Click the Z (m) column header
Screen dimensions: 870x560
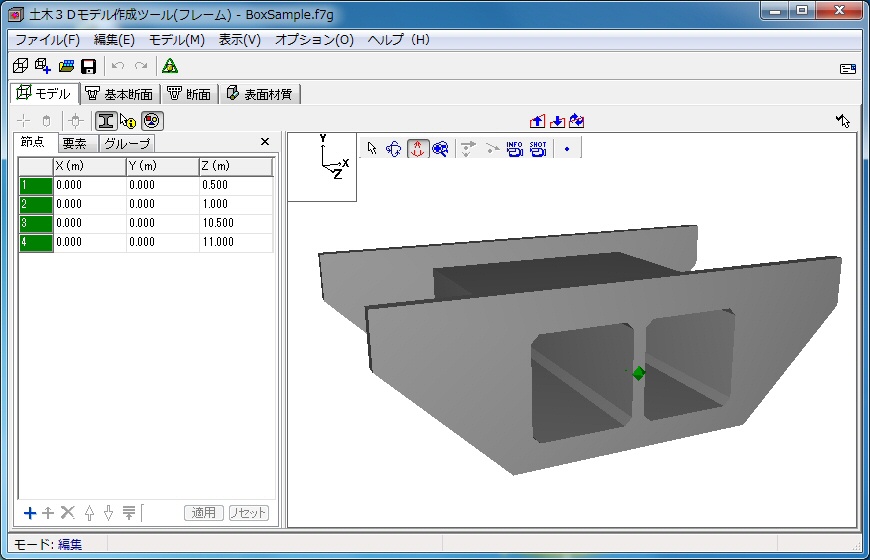coord(236,166)
